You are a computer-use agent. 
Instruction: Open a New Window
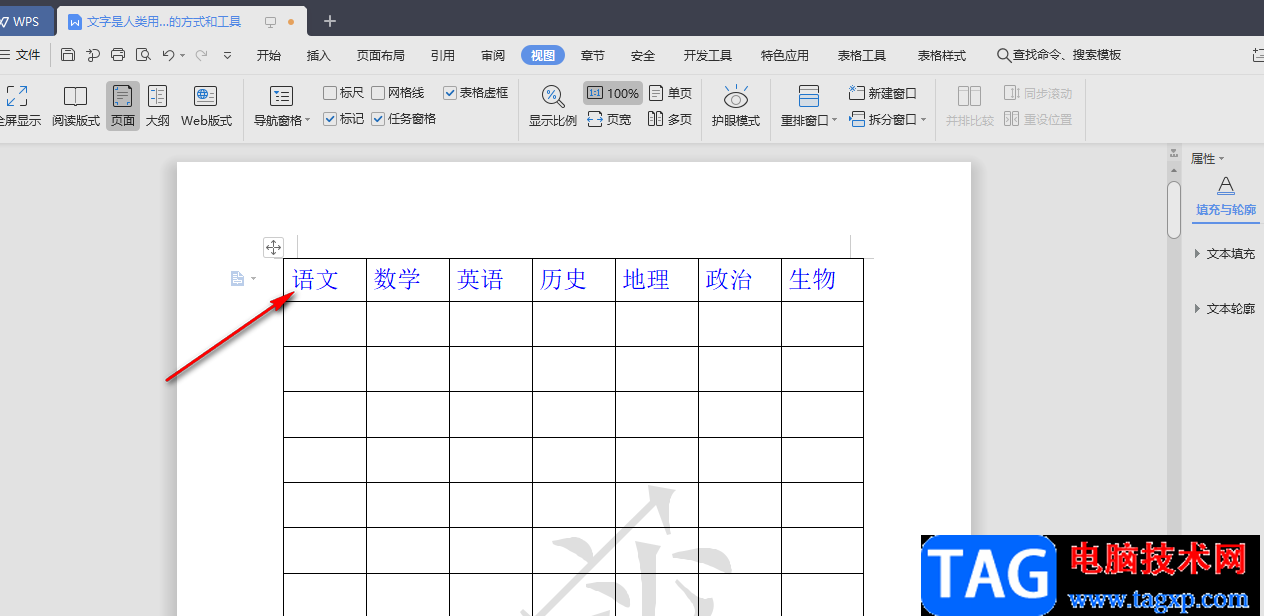(883, 93)
